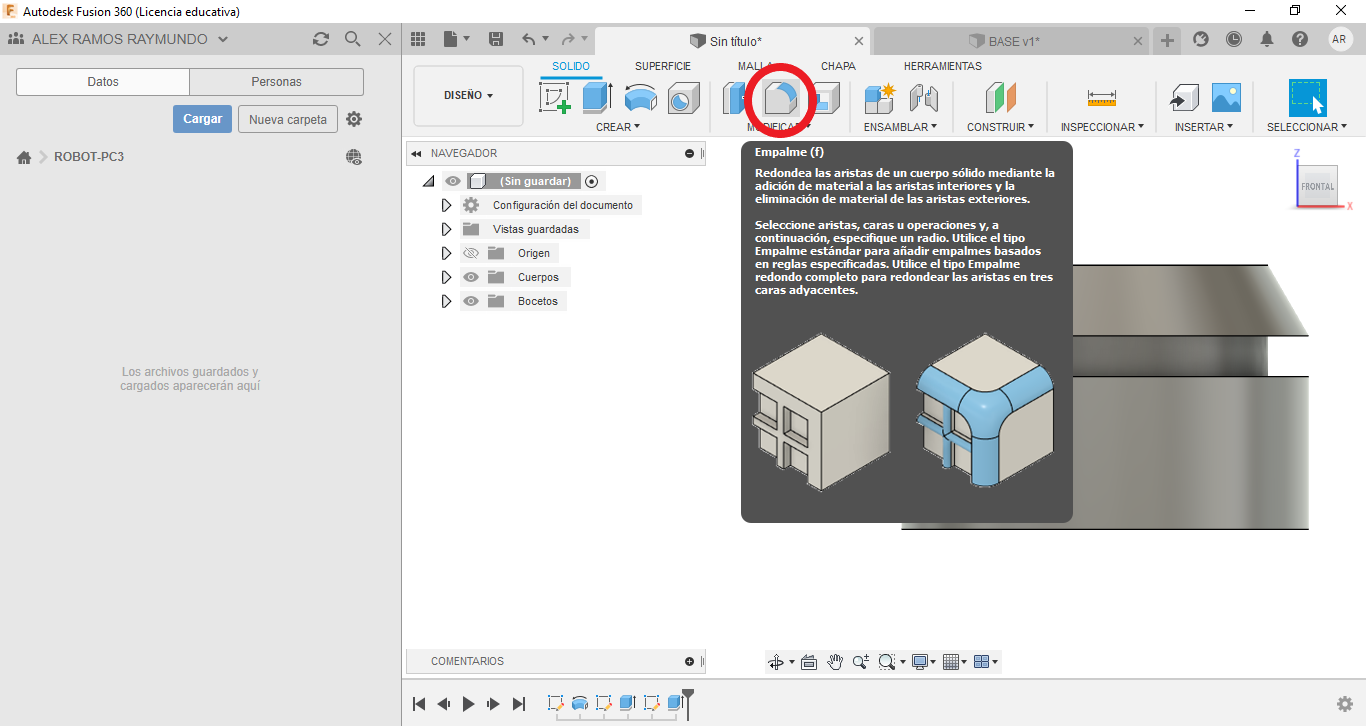Create a new component from ENSAMBLAR

coord(880,98)
